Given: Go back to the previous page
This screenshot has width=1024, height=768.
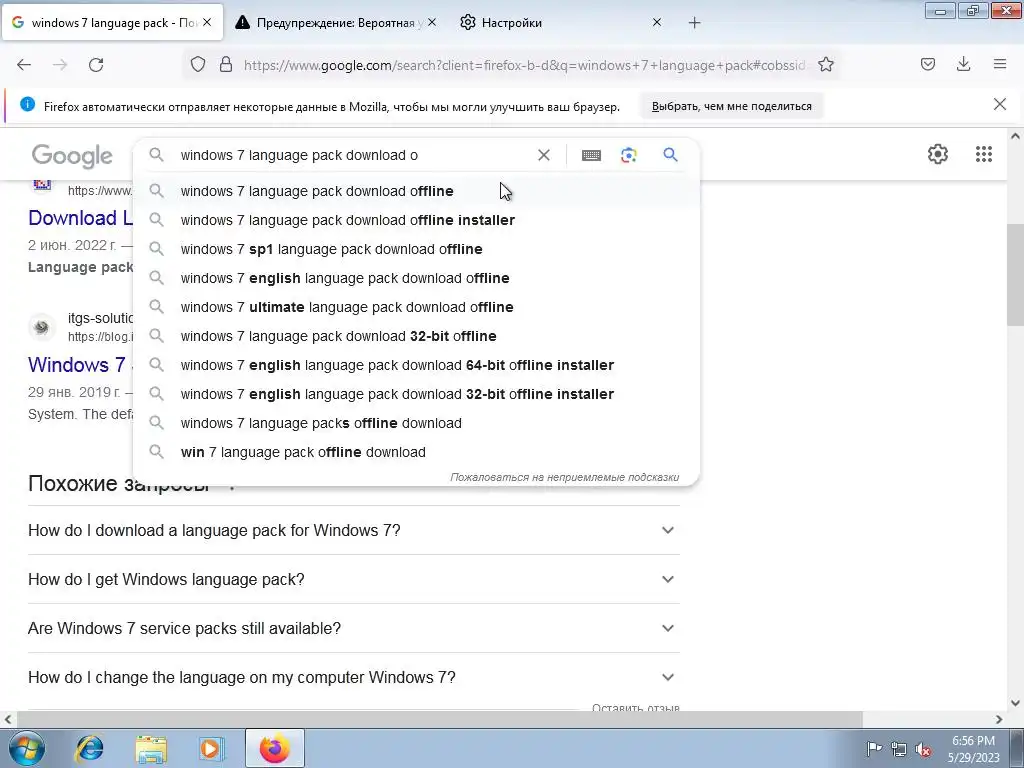Looking at the screenshot, I should coord(24,65).
